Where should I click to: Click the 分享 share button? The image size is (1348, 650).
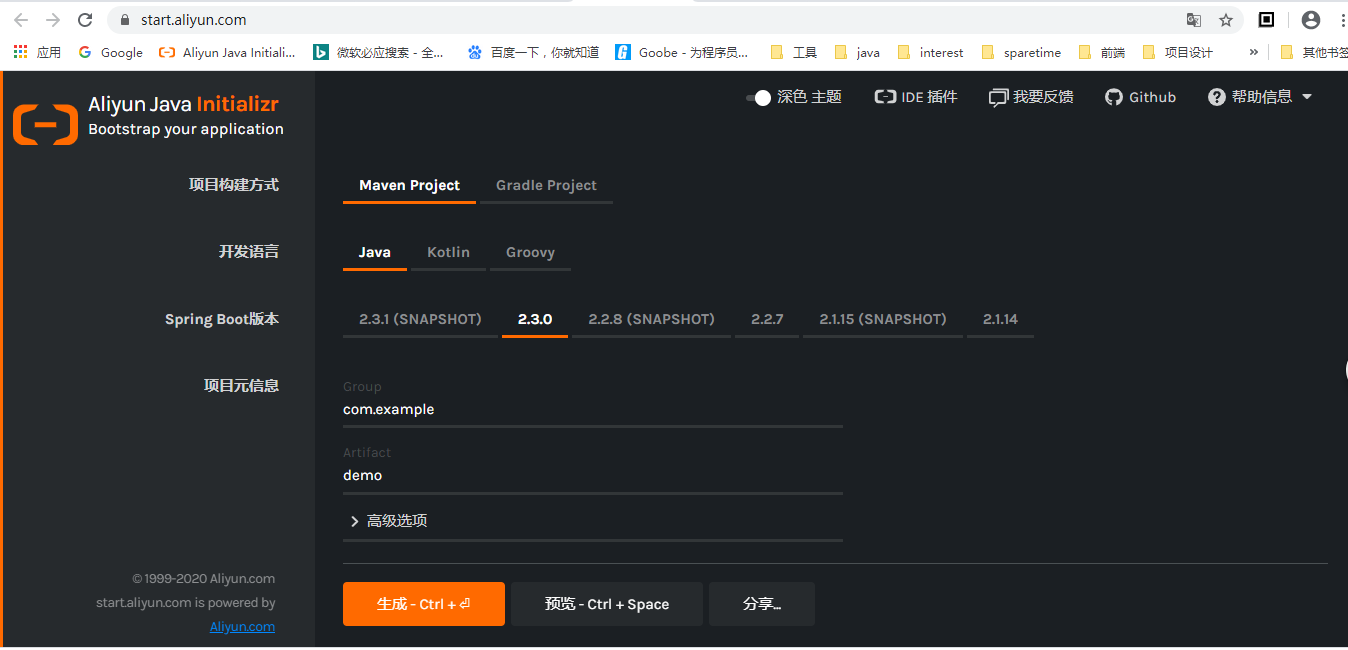click(x=762, y=604)
